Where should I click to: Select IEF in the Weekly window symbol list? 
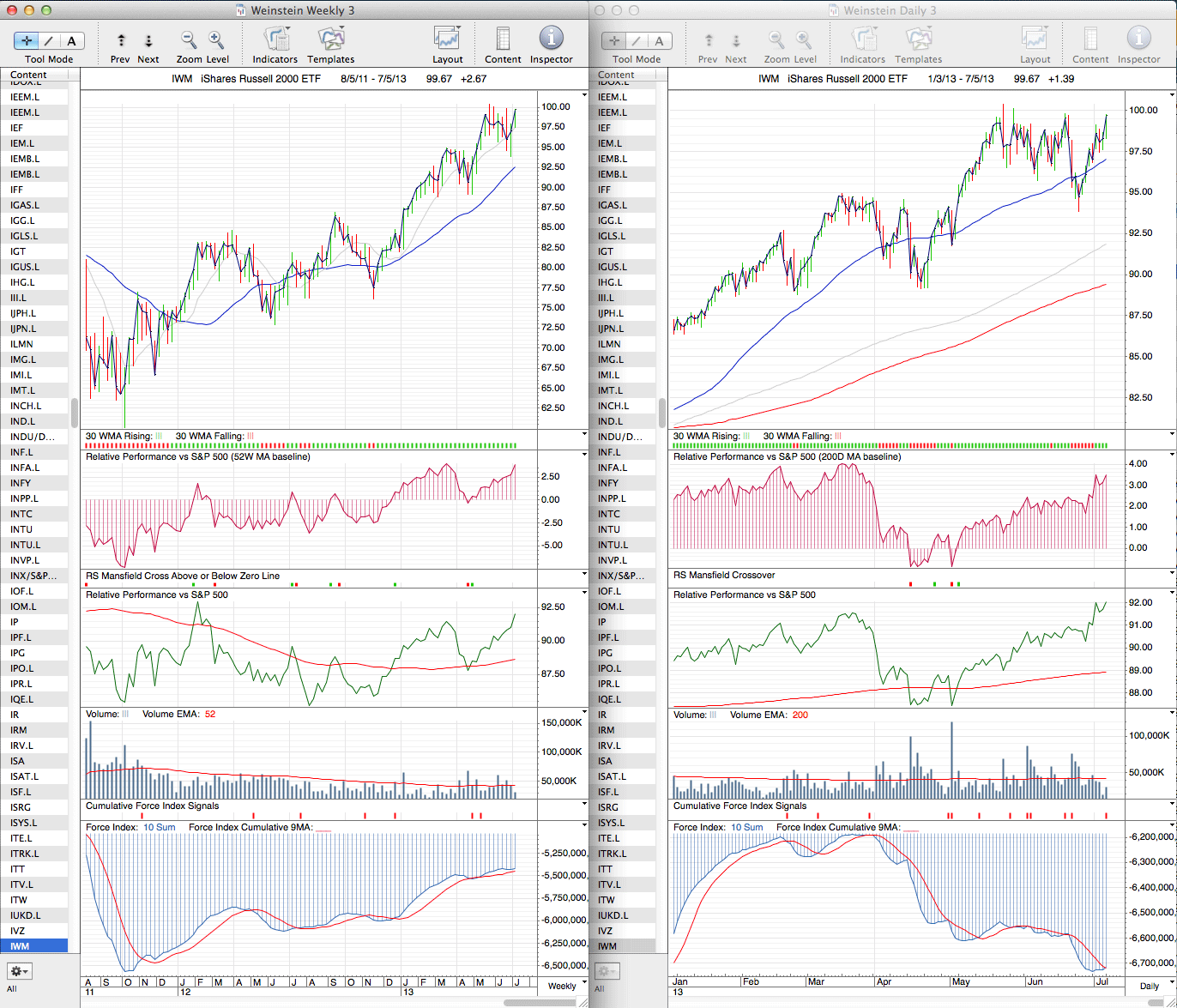tap(16, 128)
